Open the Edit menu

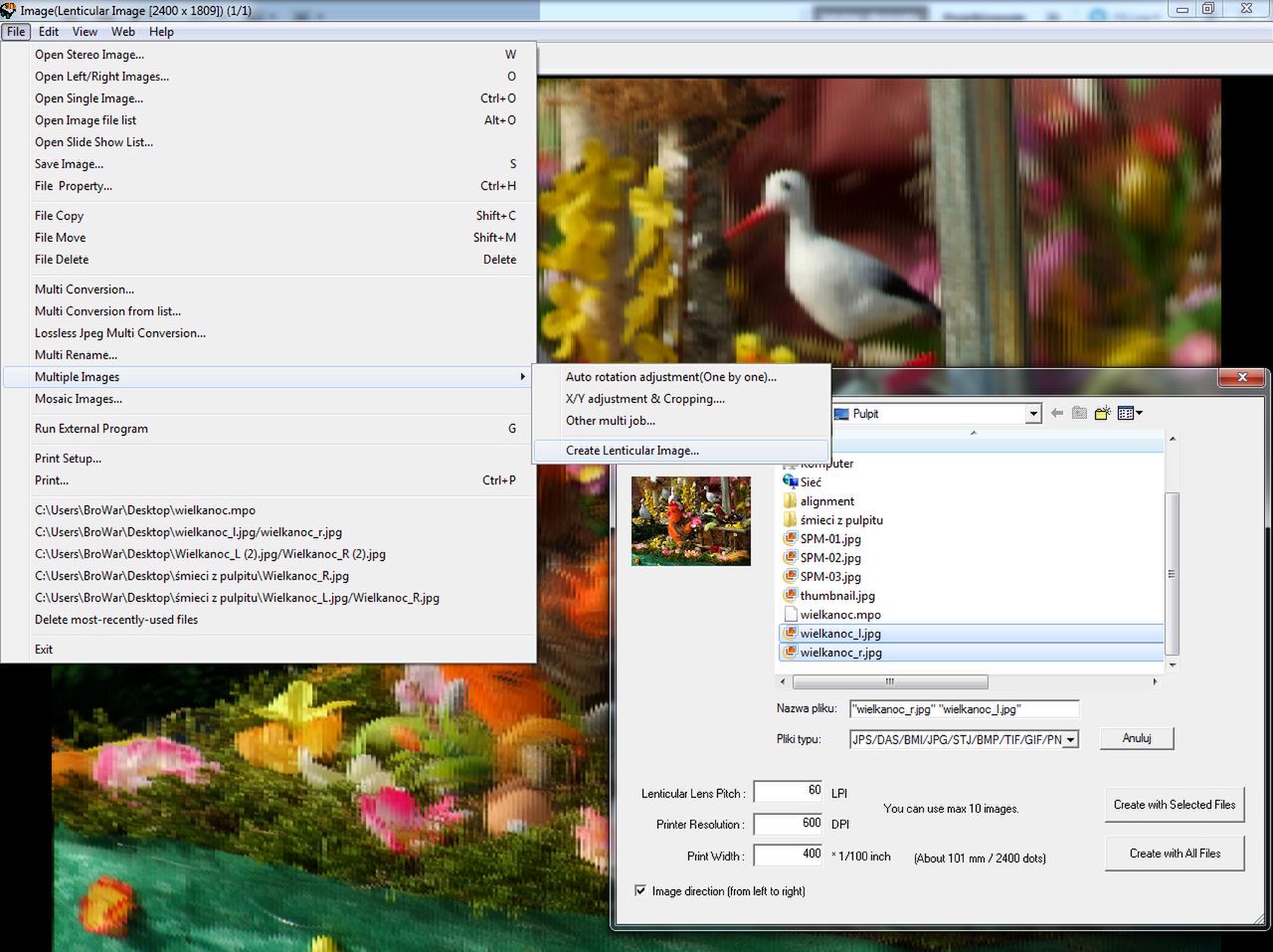49,32
